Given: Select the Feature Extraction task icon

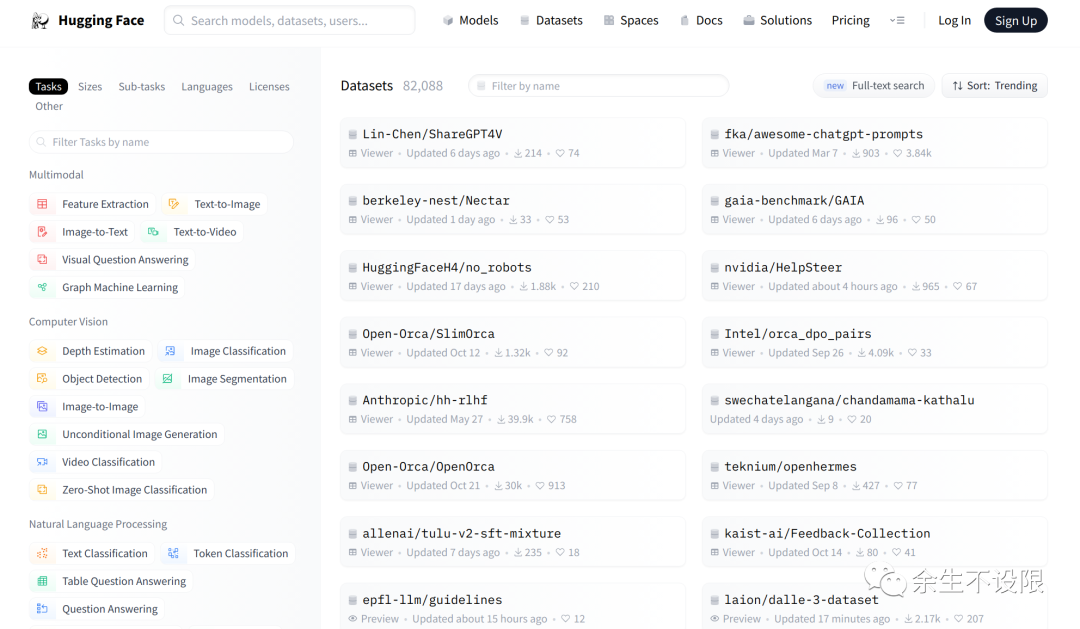Looking at the screenshot, I should pyautogui.click(x=42, y=204).
